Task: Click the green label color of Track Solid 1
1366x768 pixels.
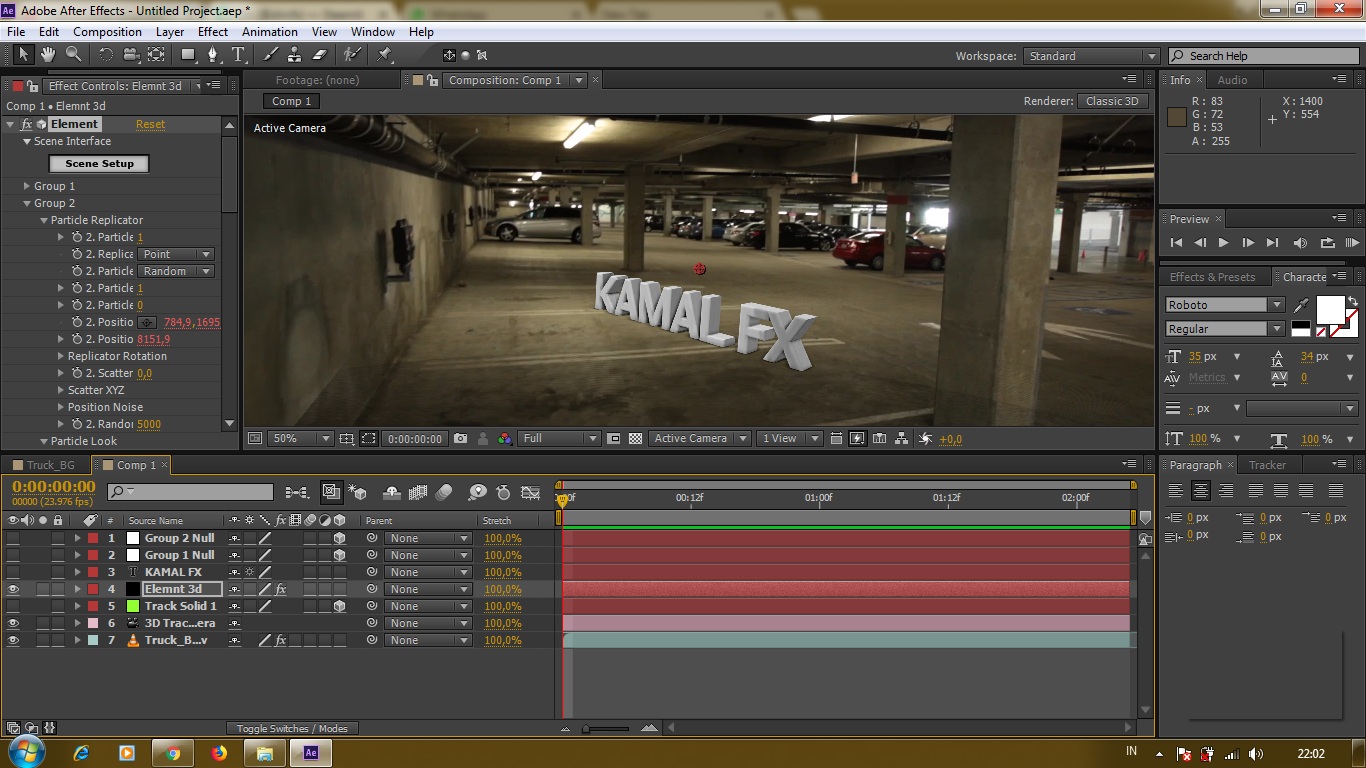Action: (132, 606)
